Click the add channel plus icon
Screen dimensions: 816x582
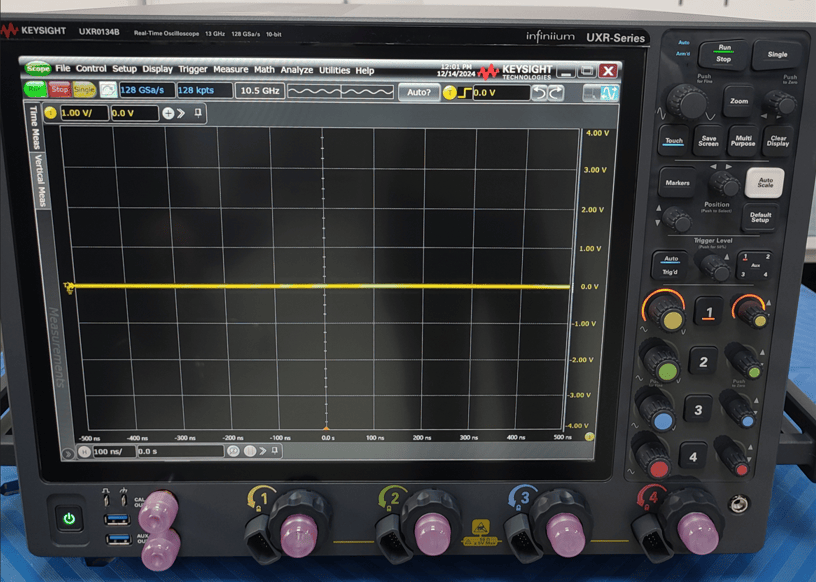click(168, 113)
